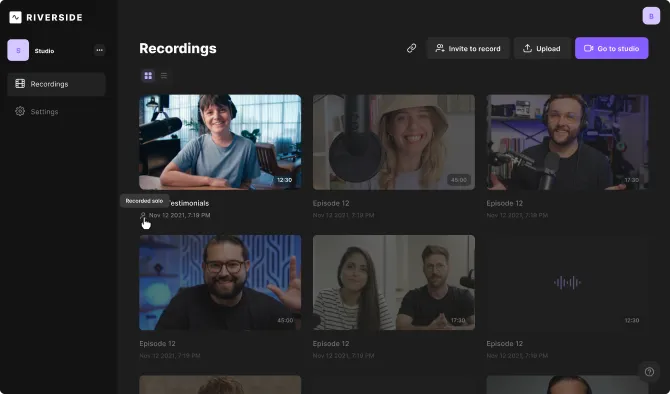Click Episode 12 title under two-person thumbnail
The width and height of the screenshot is (670, 394).
tap(331, 344)
